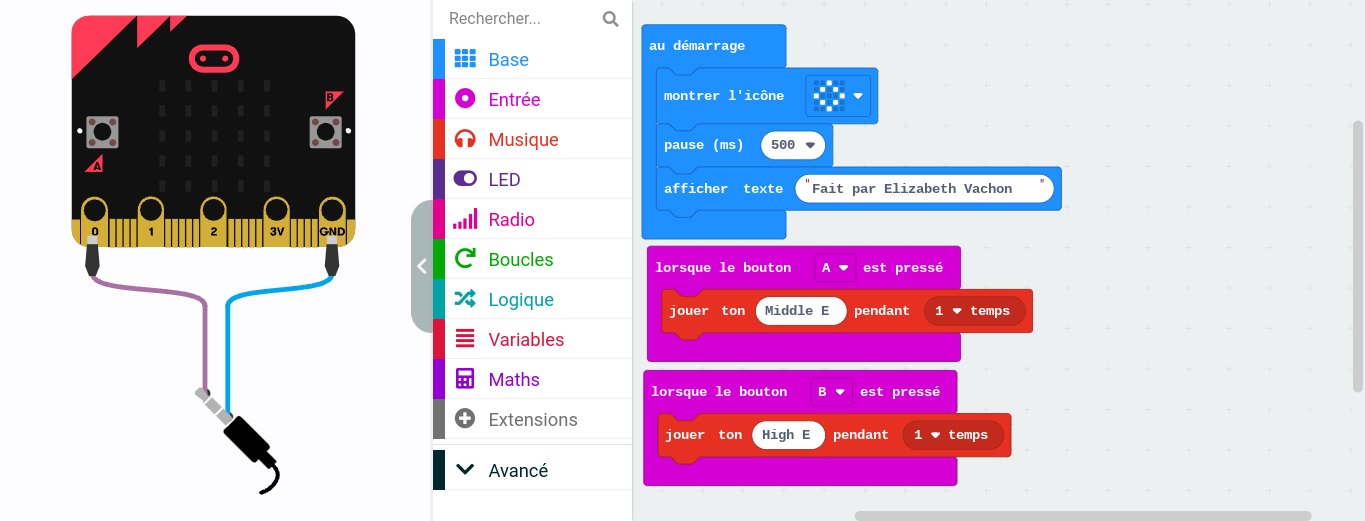
Task: Open the LED blocks category
Action: point(532,180)
